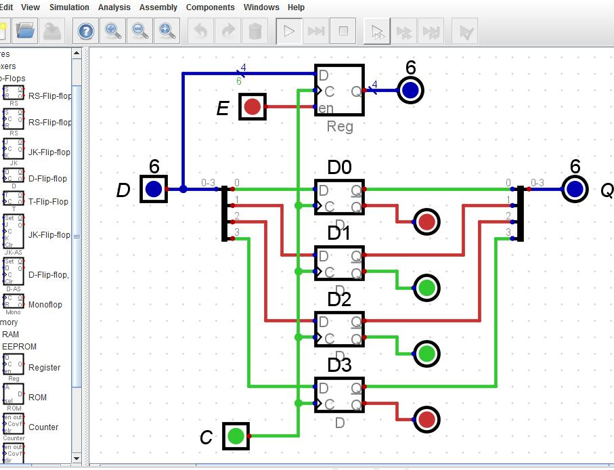This screenshot has height=470, width=614.
Task: Delete selection using the trash icon
Action: click(255, 31)
